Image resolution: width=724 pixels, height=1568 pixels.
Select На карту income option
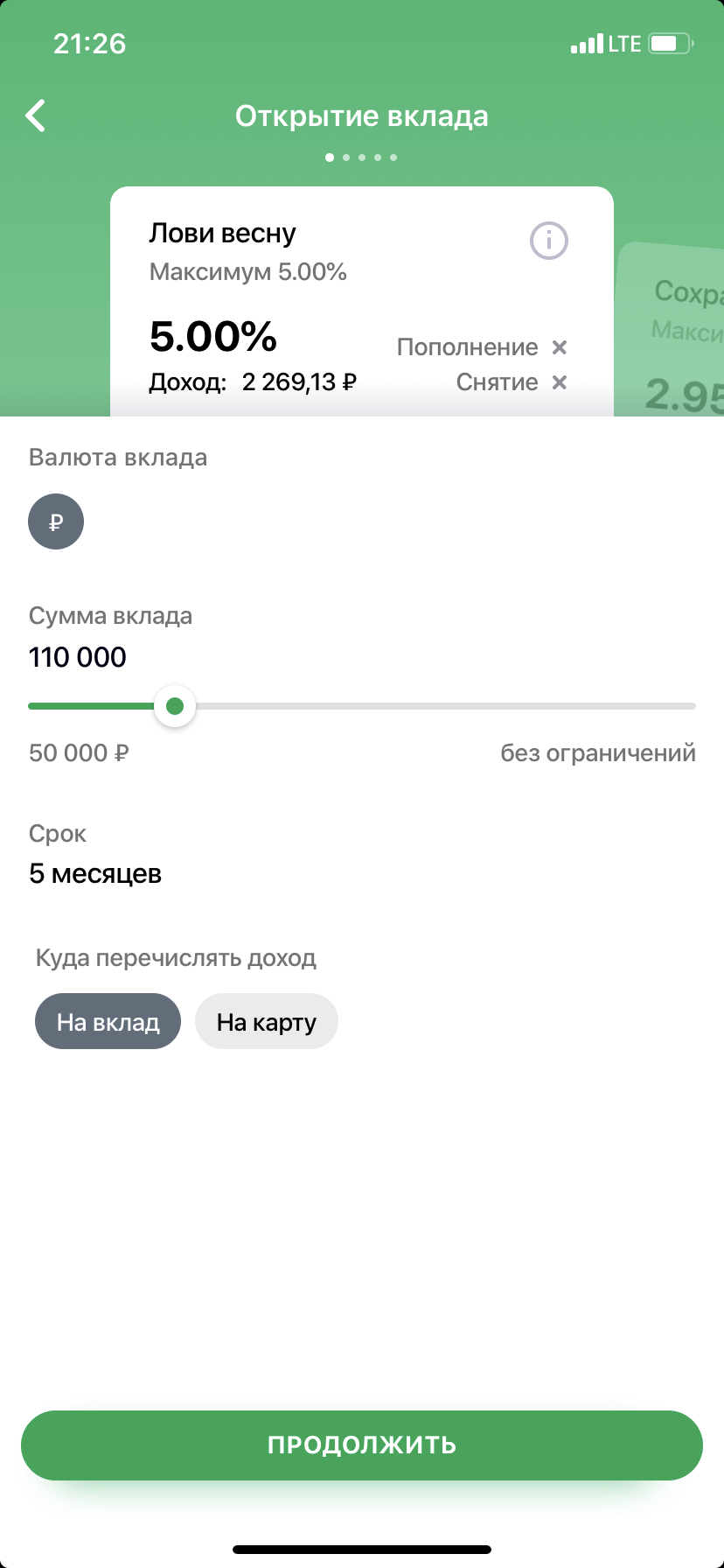click(x=267, y=1021)
